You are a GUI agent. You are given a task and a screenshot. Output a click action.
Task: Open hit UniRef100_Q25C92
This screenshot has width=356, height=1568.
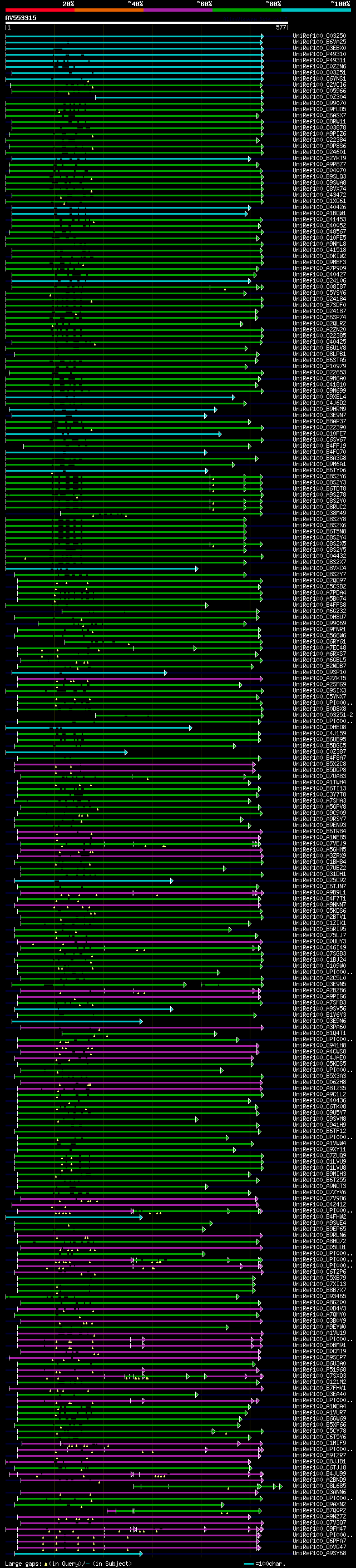tap(319, 880)
